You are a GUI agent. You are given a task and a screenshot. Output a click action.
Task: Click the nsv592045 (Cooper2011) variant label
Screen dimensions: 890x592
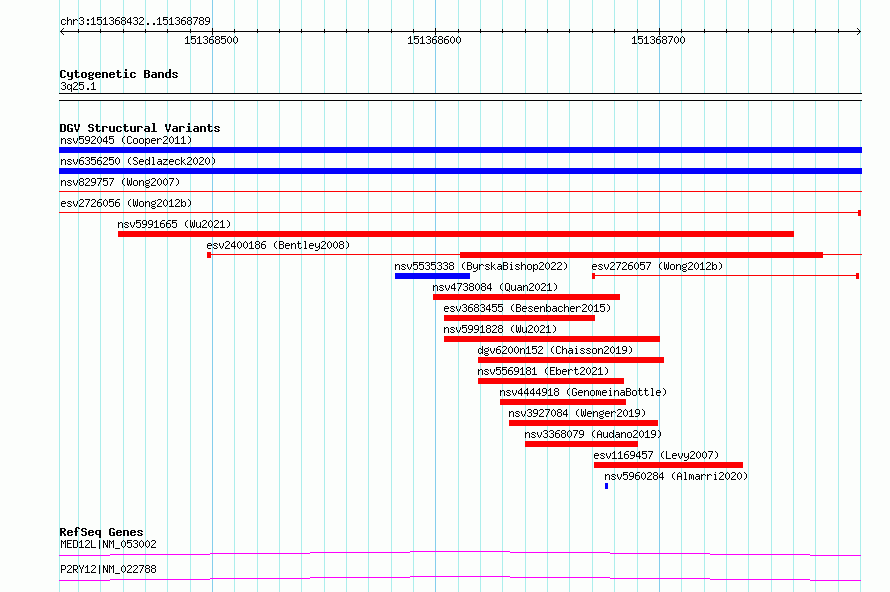pyautogui.click(x=126, y=140)
